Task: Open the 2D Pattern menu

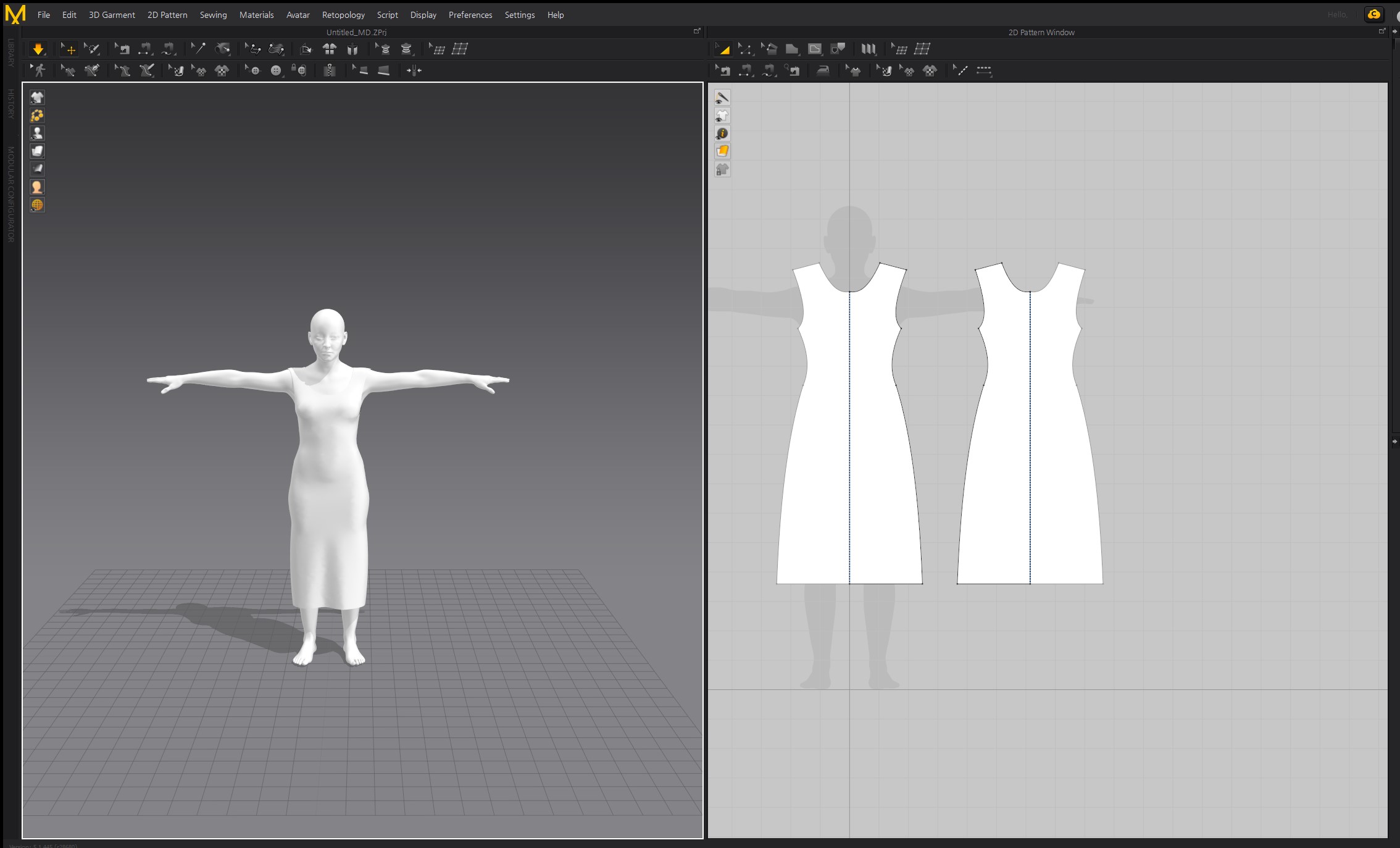Action: pyautogui.click(x=167, y=15)
